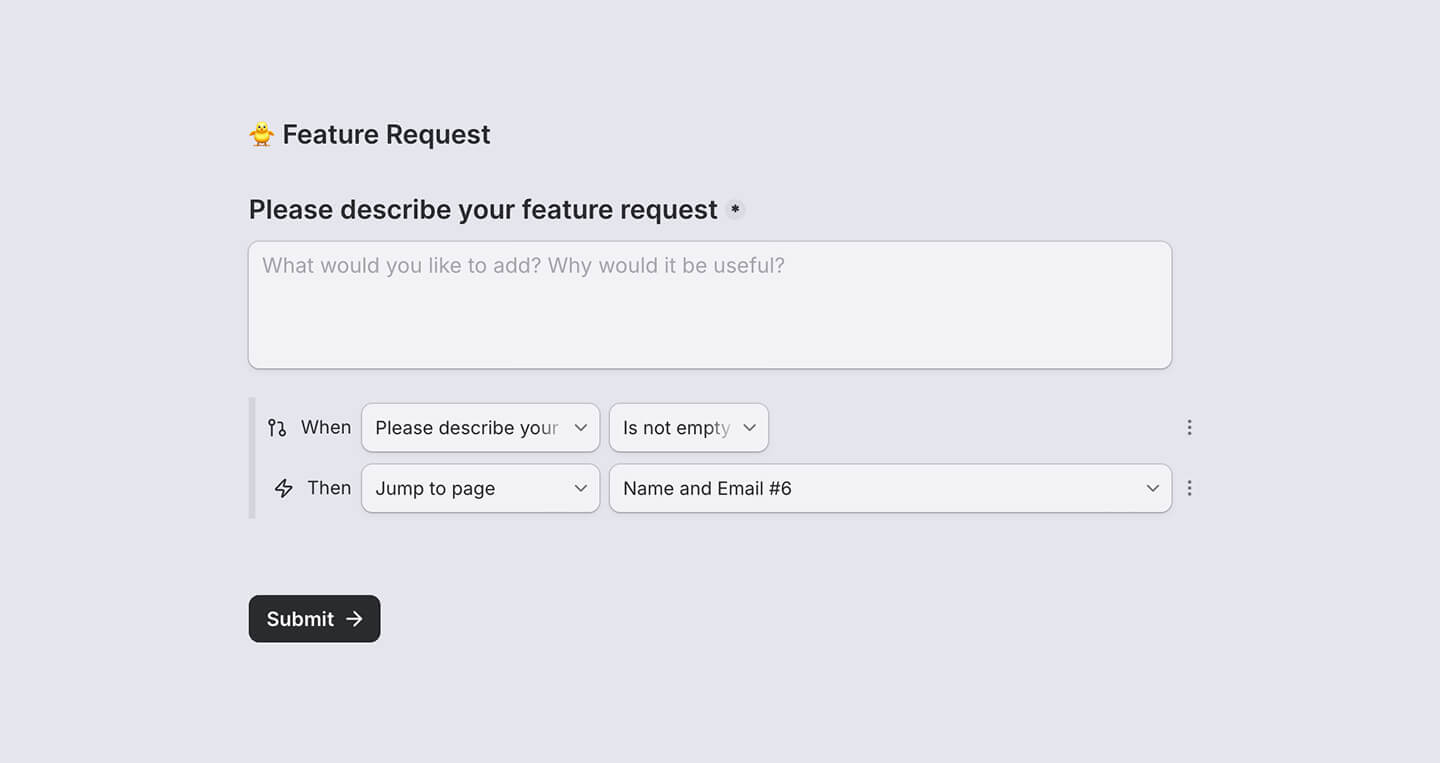Click the required asterisk next to the question label

pyautogui.click(x=735, y=209)
